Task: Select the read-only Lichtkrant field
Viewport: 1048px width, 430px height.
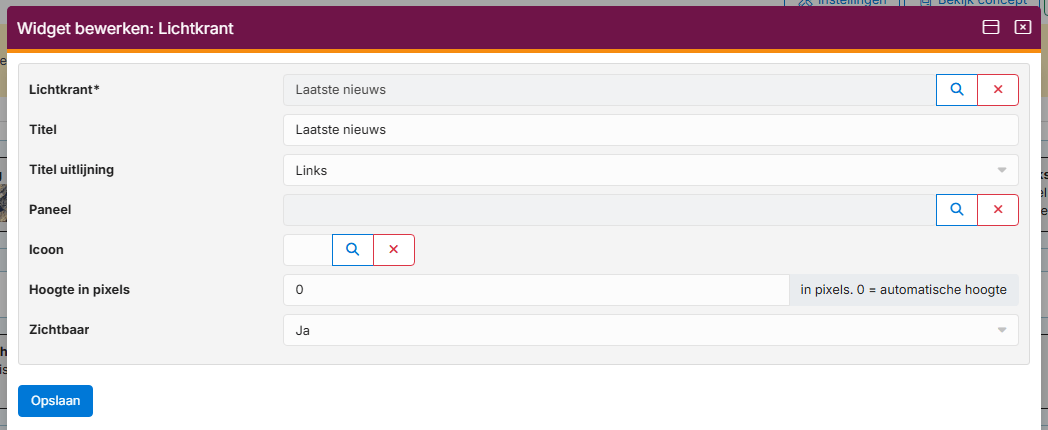Action: click(x=609, y=90)
